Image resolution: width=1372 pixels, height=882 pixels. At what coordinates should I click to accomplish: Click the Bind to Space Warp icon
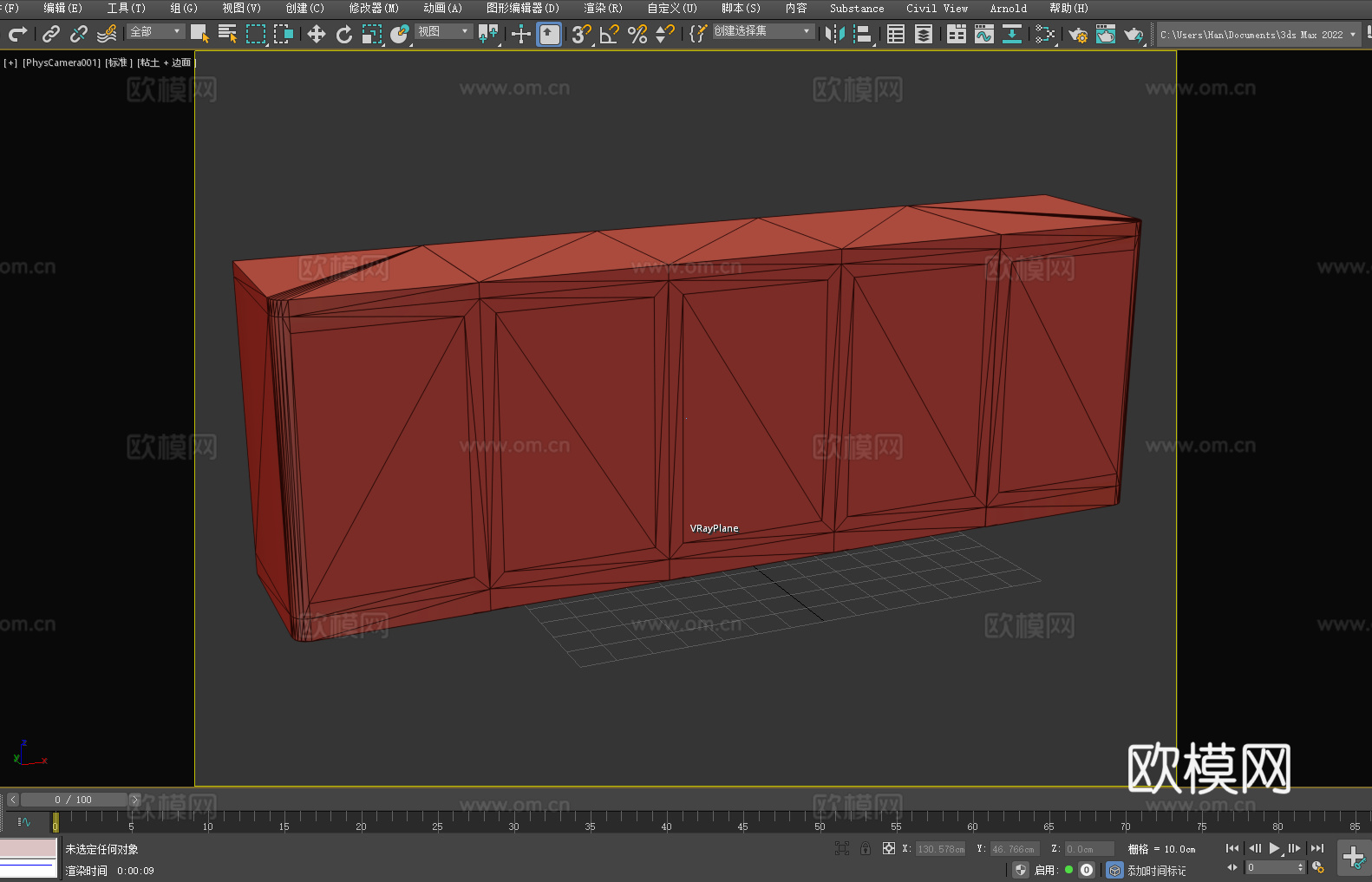(107, 34)
